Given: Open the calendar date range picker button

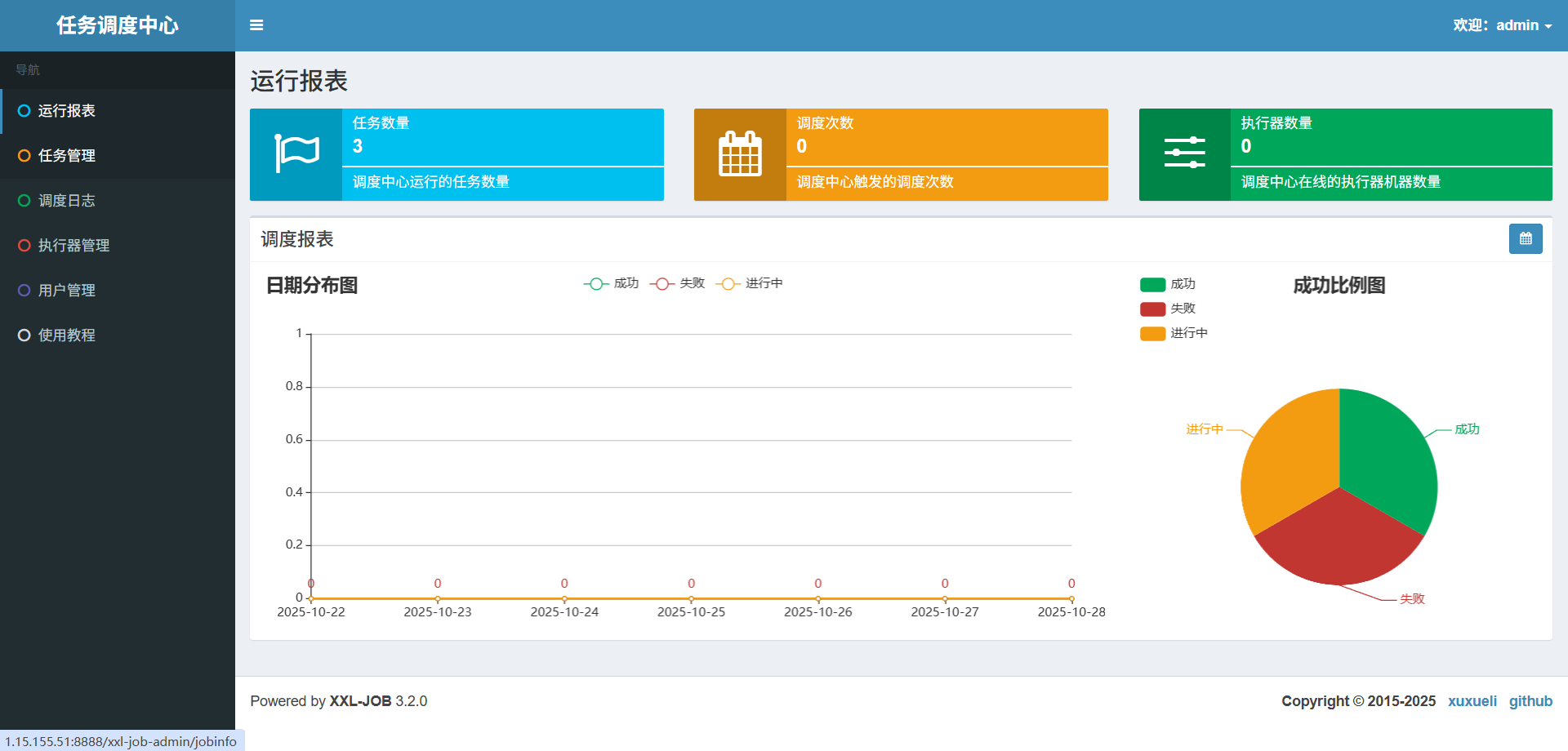Looking at the screenshot, I should tap(1526, 239).
